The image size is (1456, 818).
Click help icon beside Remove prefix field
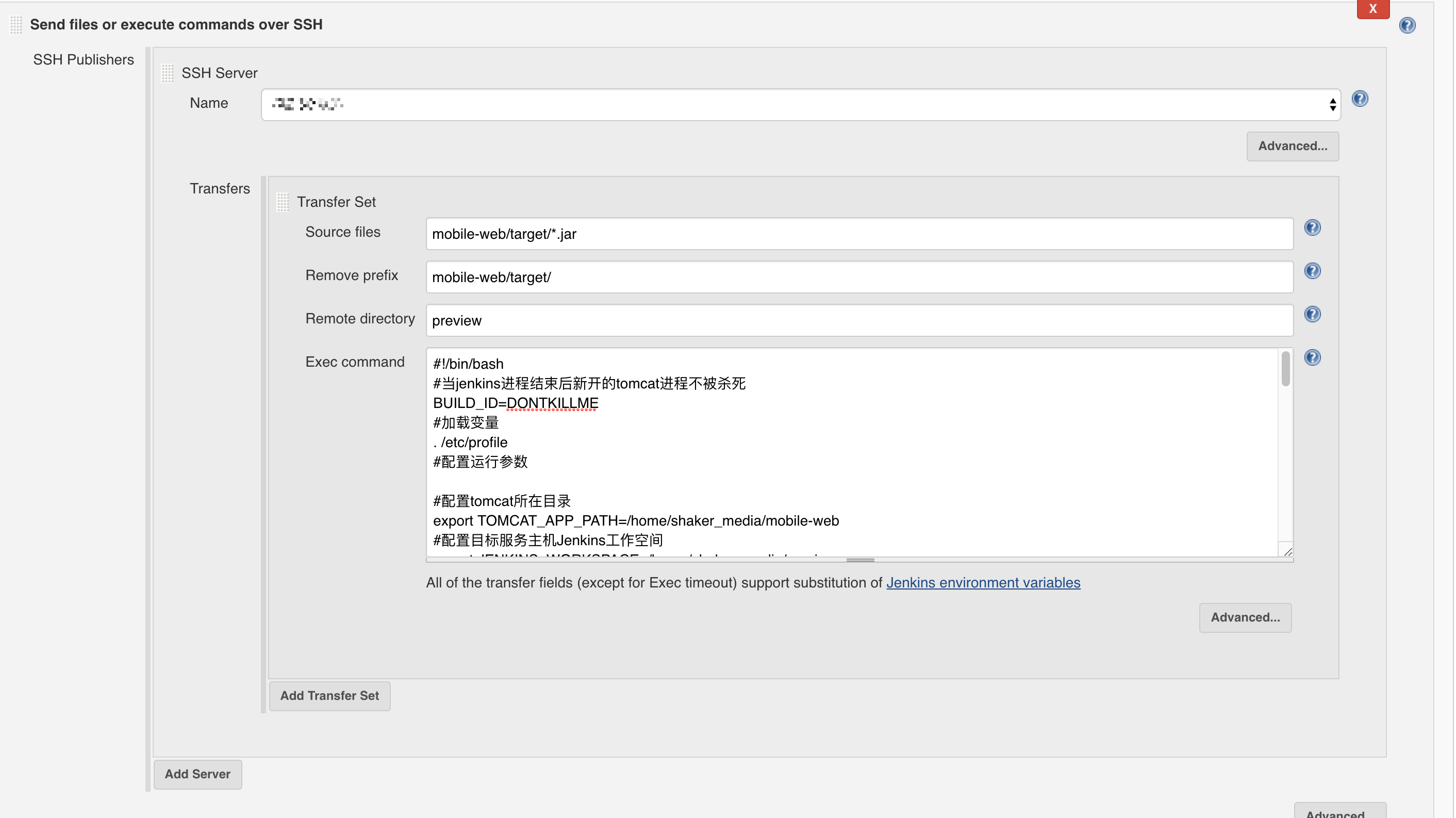pyautogui.click(x=1312, y=271)
